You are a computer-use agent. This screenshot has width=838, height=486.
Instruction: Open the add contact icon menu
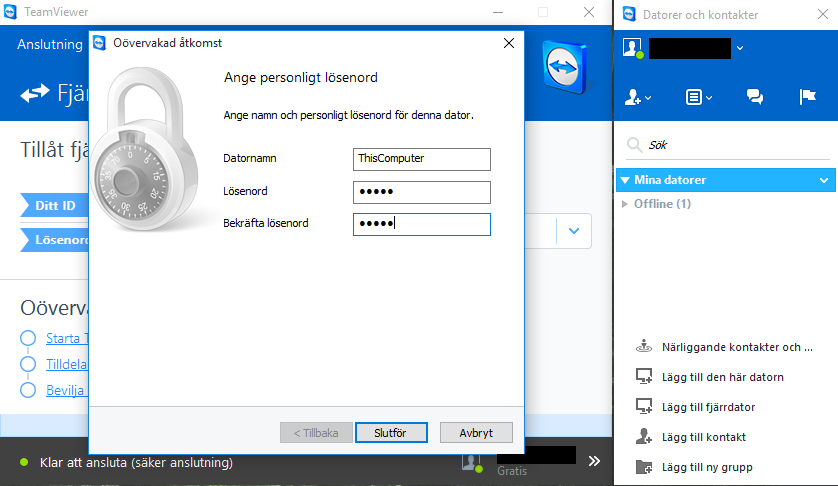[x=638, y=97]
